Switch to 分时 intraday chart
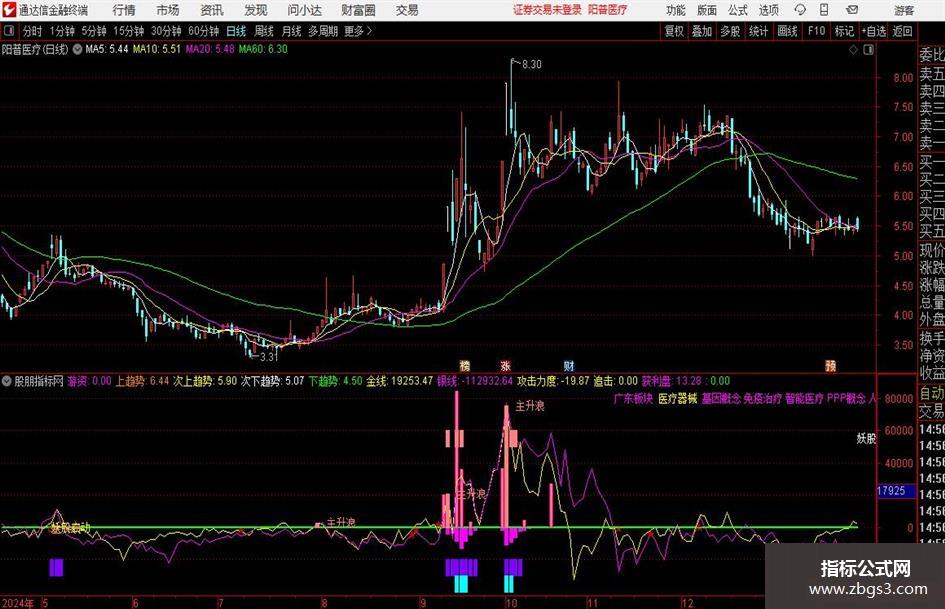 coord(32,31)
